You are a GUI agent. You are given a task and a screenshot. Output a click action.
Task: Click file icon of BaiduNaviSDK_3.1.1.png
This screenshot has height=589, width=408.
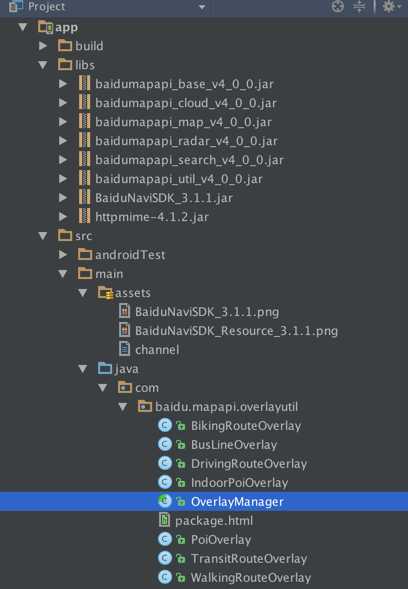point(124,311)
